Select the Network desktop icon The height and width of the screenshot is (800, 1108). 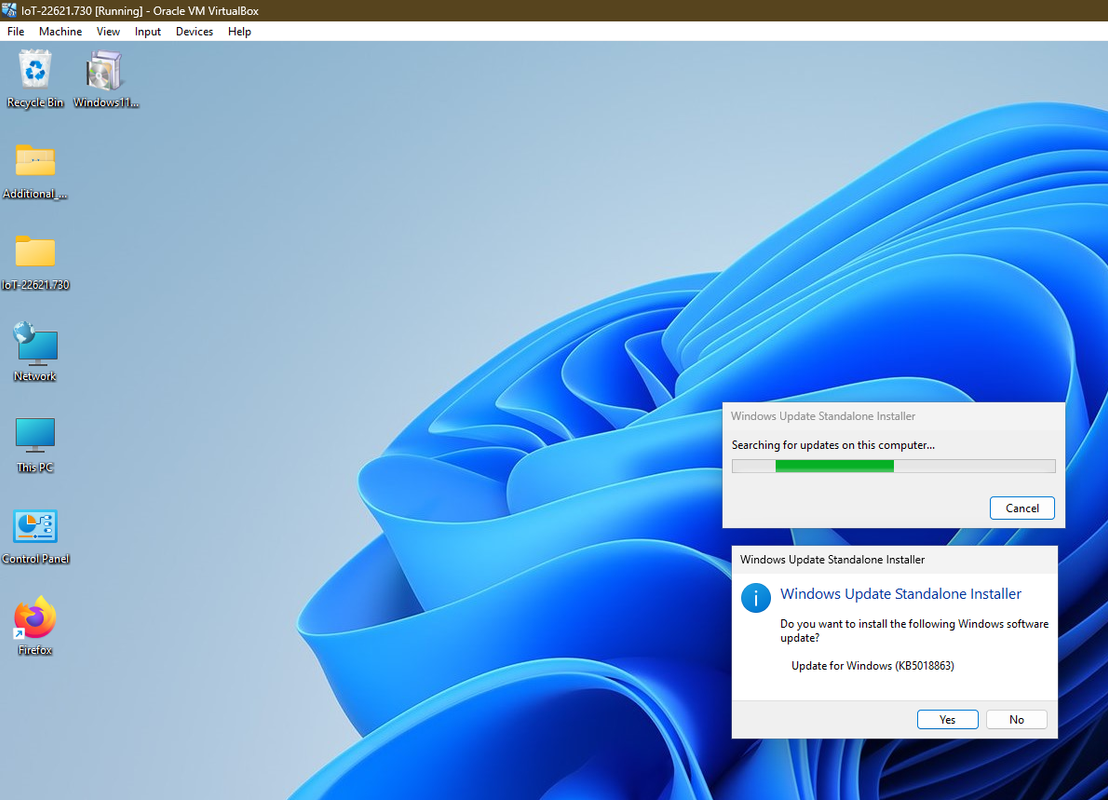pyautogui.click(x=35, y=352)
